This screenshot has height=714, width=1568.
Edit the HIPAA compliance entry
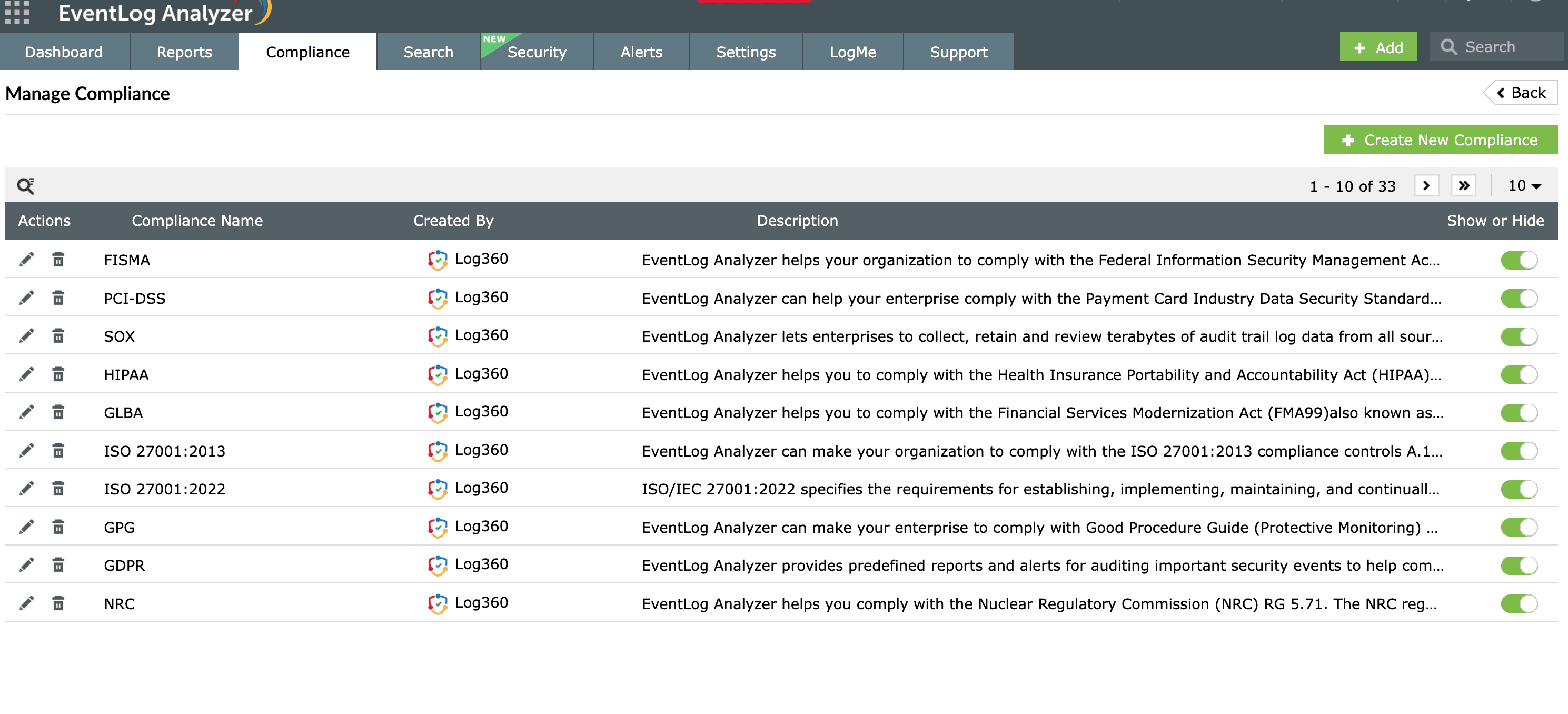(26, 374)
